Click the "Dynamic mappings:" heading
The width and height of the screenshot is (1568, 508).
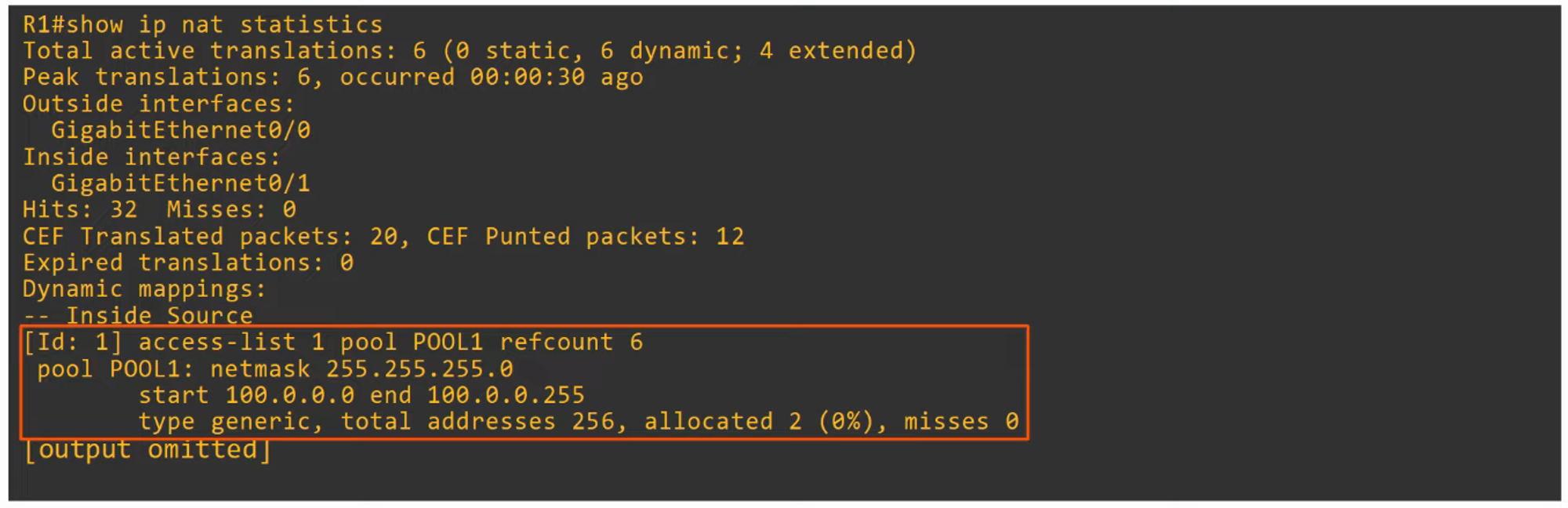144,290
